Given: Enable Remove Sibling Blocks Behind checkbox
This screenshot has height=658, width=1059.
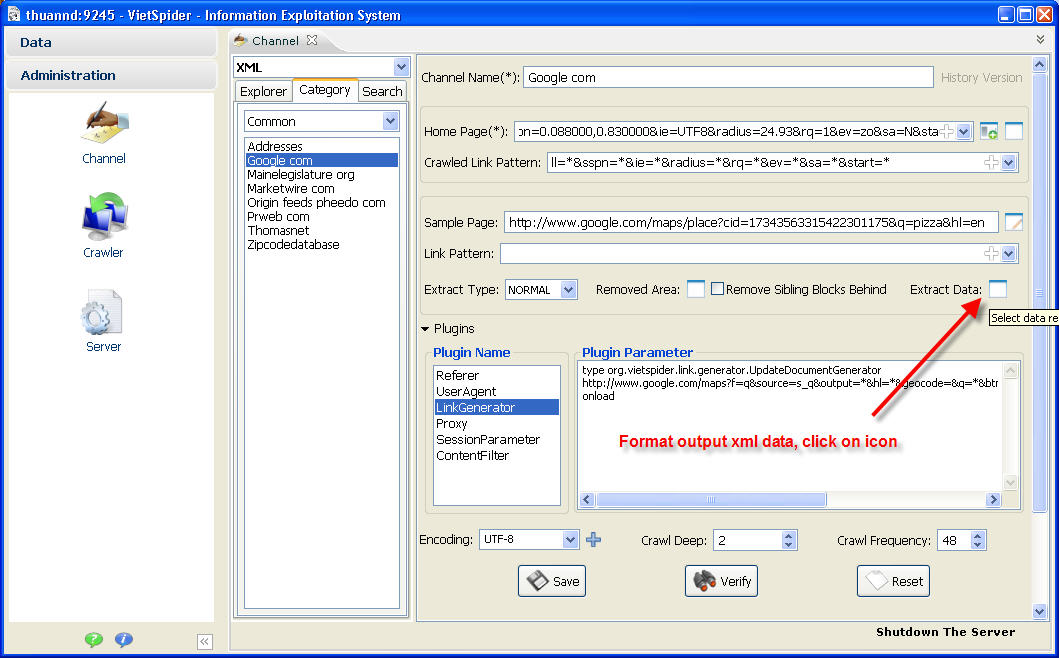Looking at the screenshot, I should (718, 289).
